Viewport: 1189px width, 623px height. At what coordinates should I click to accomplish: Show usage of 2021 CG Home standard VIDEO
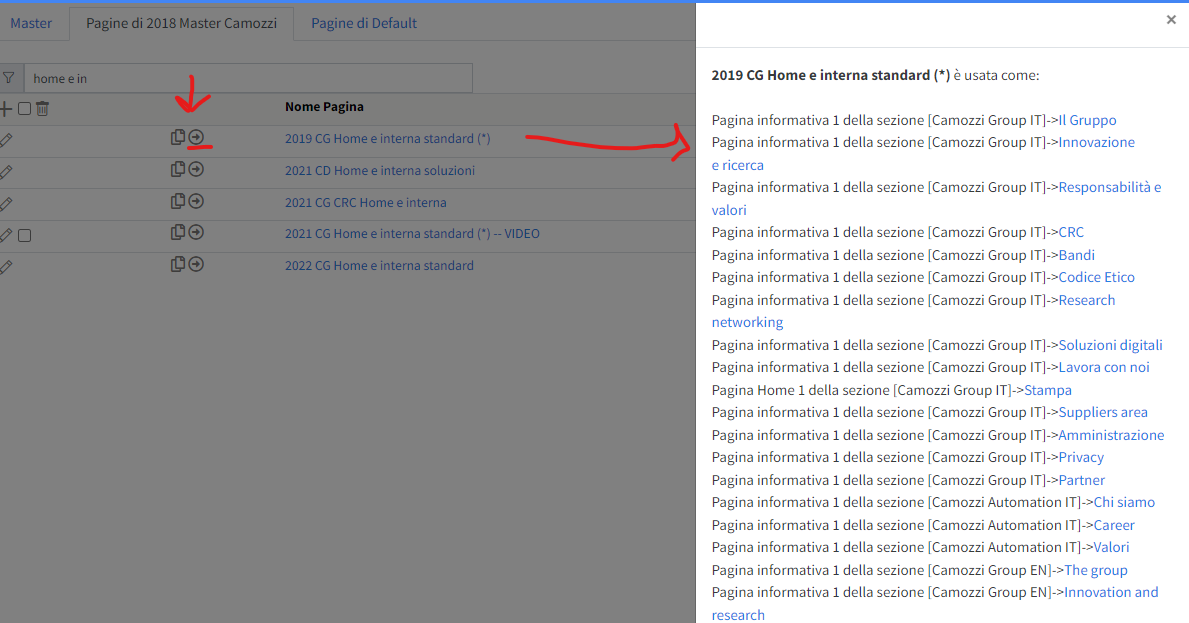click(x=196, y=232)
